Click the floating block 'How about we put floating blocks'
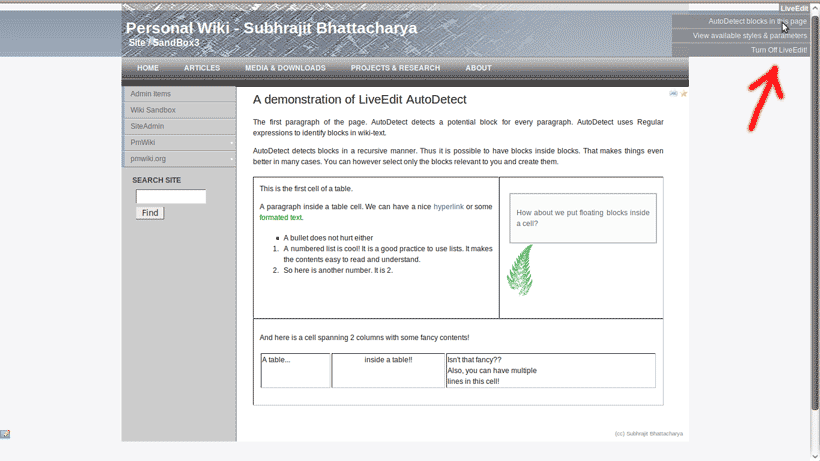820x461 pixels. click(583, 218)
